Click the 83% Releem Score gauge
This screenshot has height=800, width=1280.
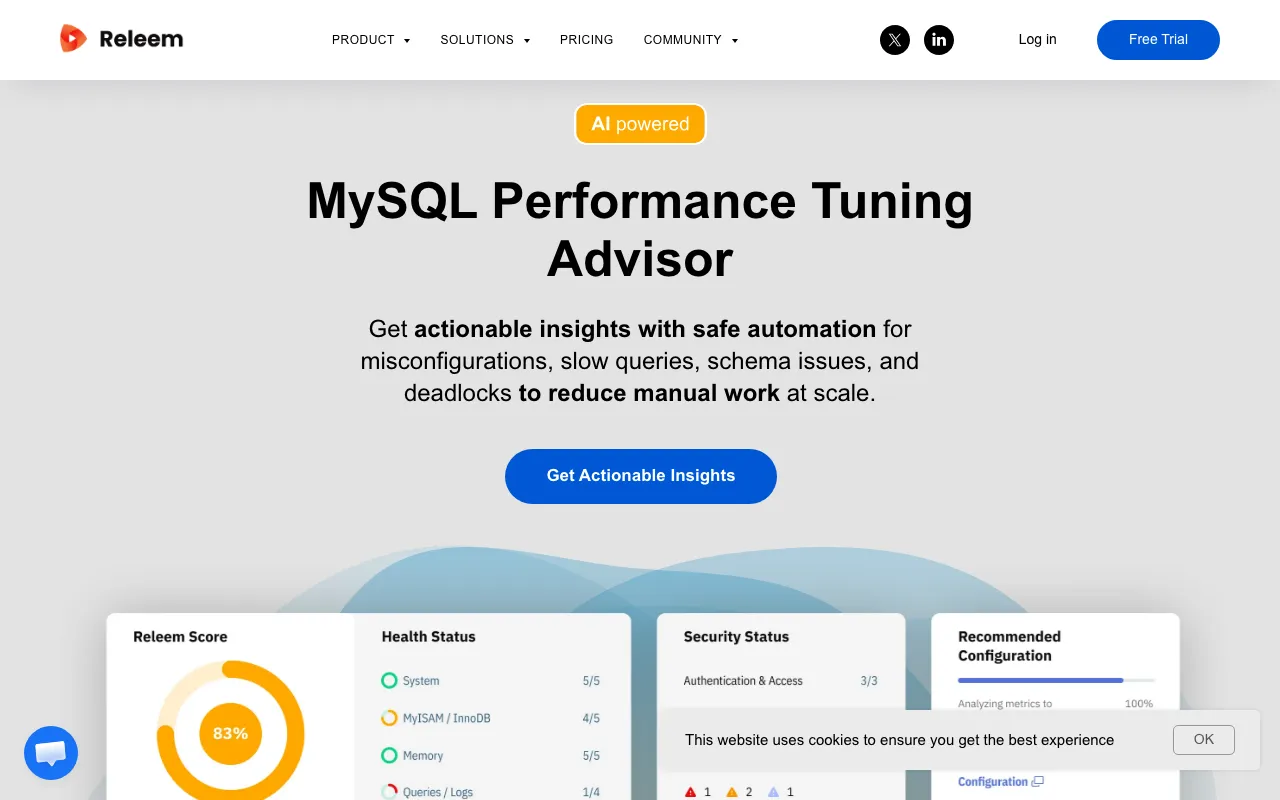click(x=230, y=733)
